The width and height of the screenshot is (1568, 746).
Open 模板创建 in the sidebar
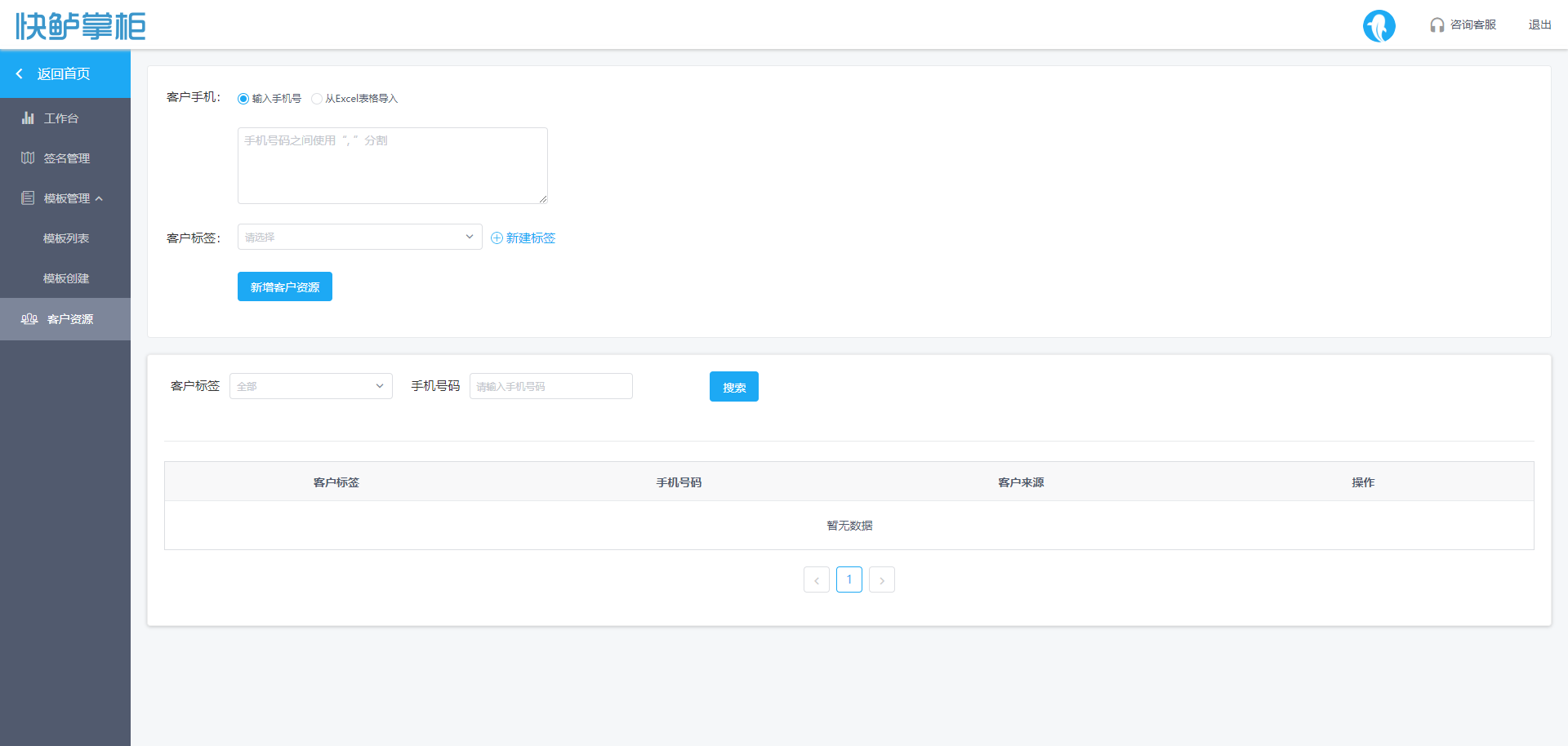(66, 278)
